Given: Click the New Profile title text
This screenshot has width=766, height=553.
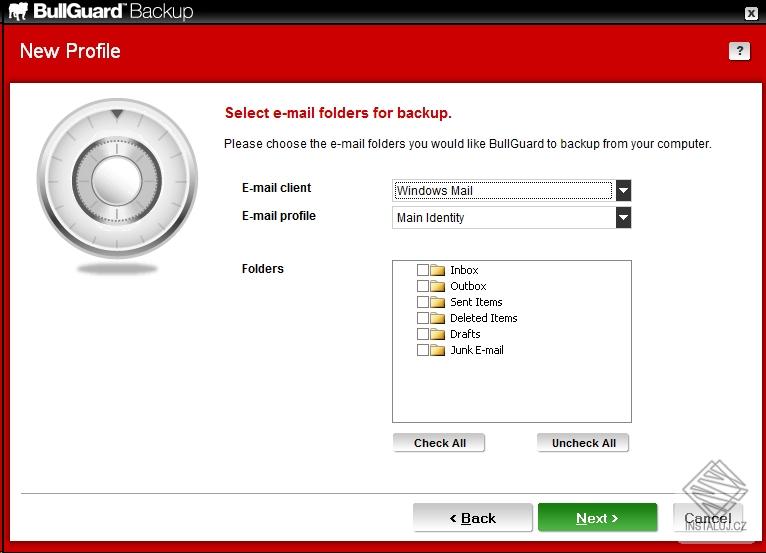Looking at the screenshot, I should point(70,51).
